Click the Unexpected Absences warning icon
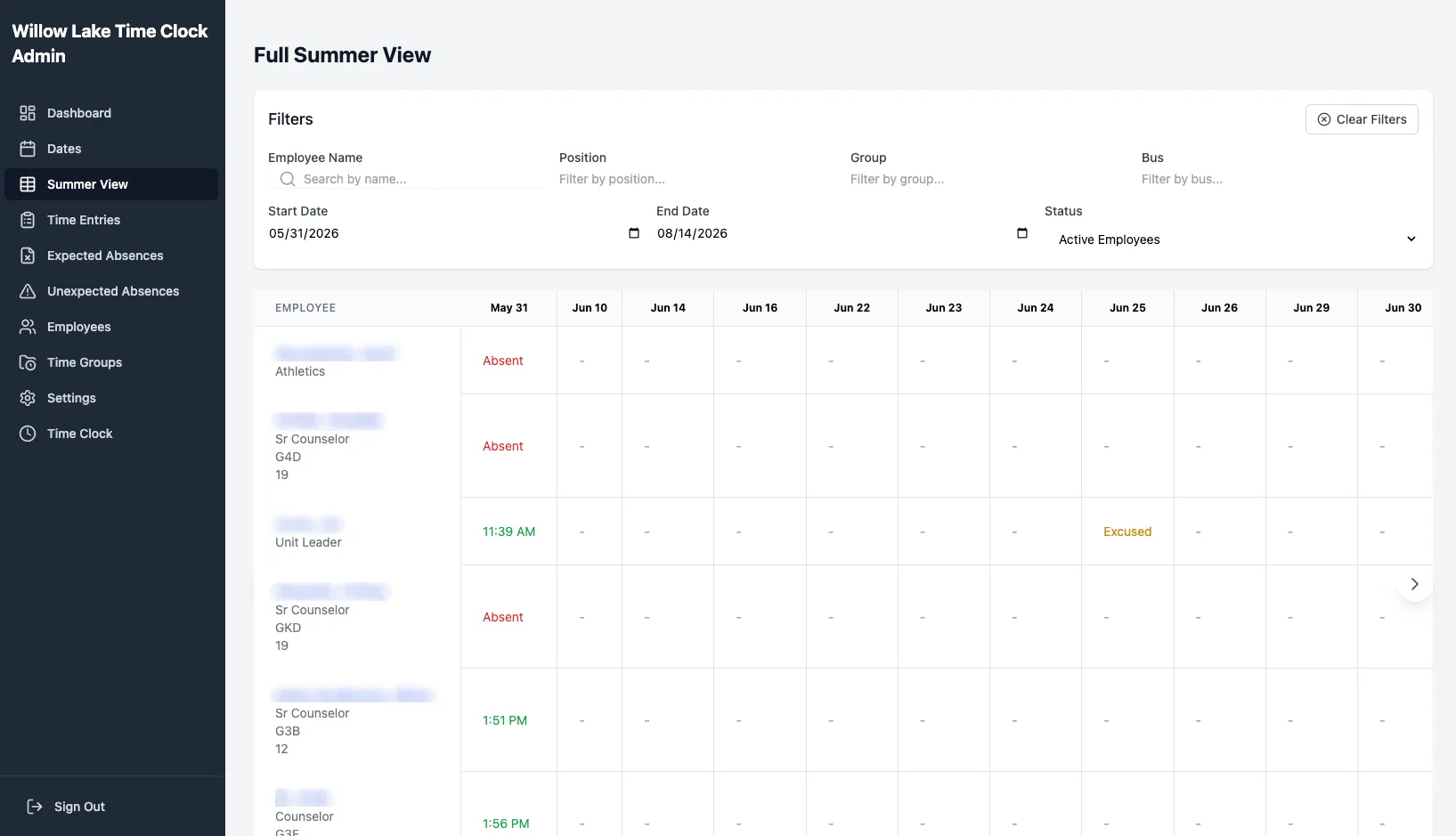This screenshot has width=1456, height=836. [28, 291]
